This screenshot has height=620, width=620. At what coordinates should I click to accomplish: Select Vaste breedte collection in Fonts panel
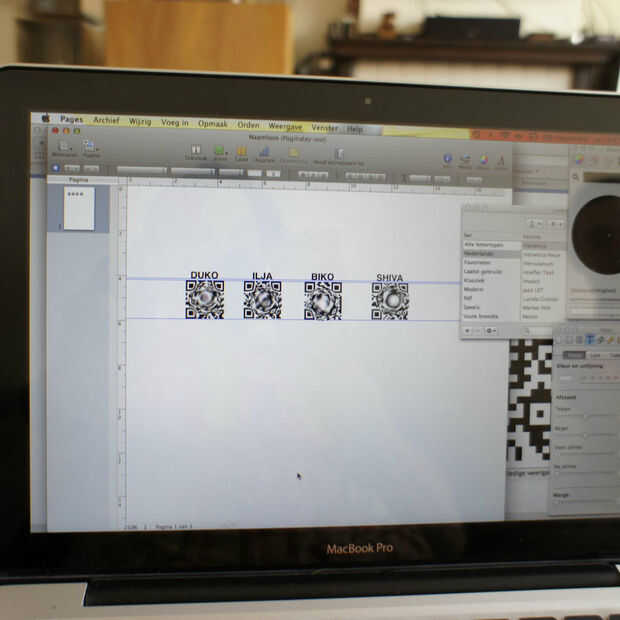(x=481, y=316)
